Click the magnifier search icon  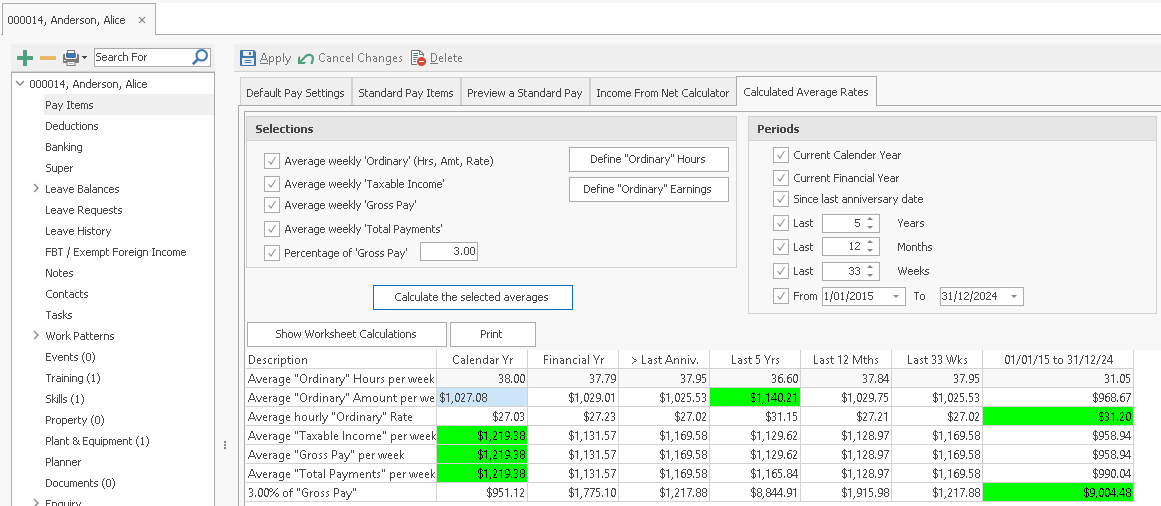tap(200, 57)
